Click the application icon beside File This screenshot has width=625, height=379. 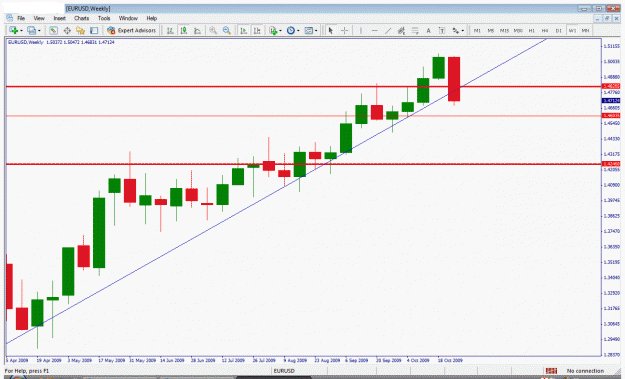tap(9, 18)
